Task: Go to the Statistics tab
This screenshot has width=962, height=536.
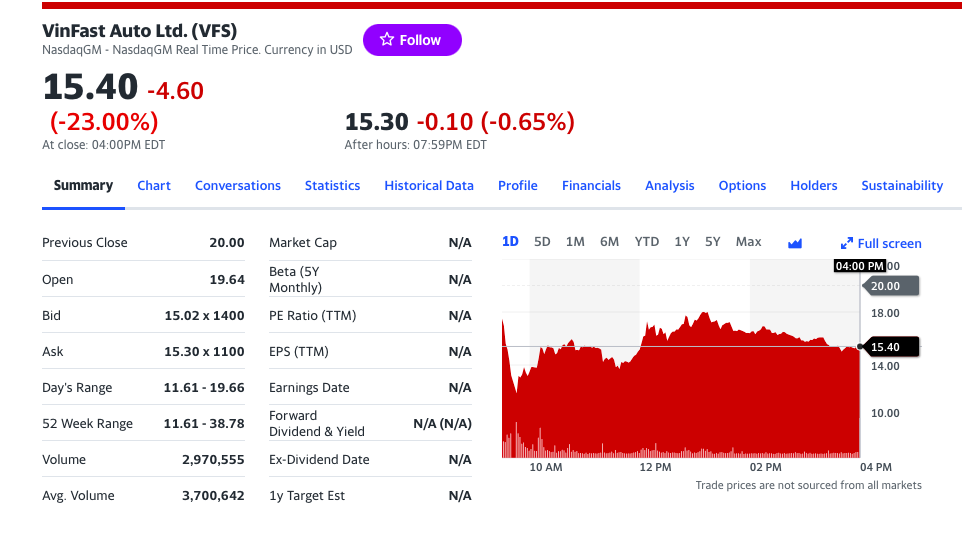Action: 333,185
